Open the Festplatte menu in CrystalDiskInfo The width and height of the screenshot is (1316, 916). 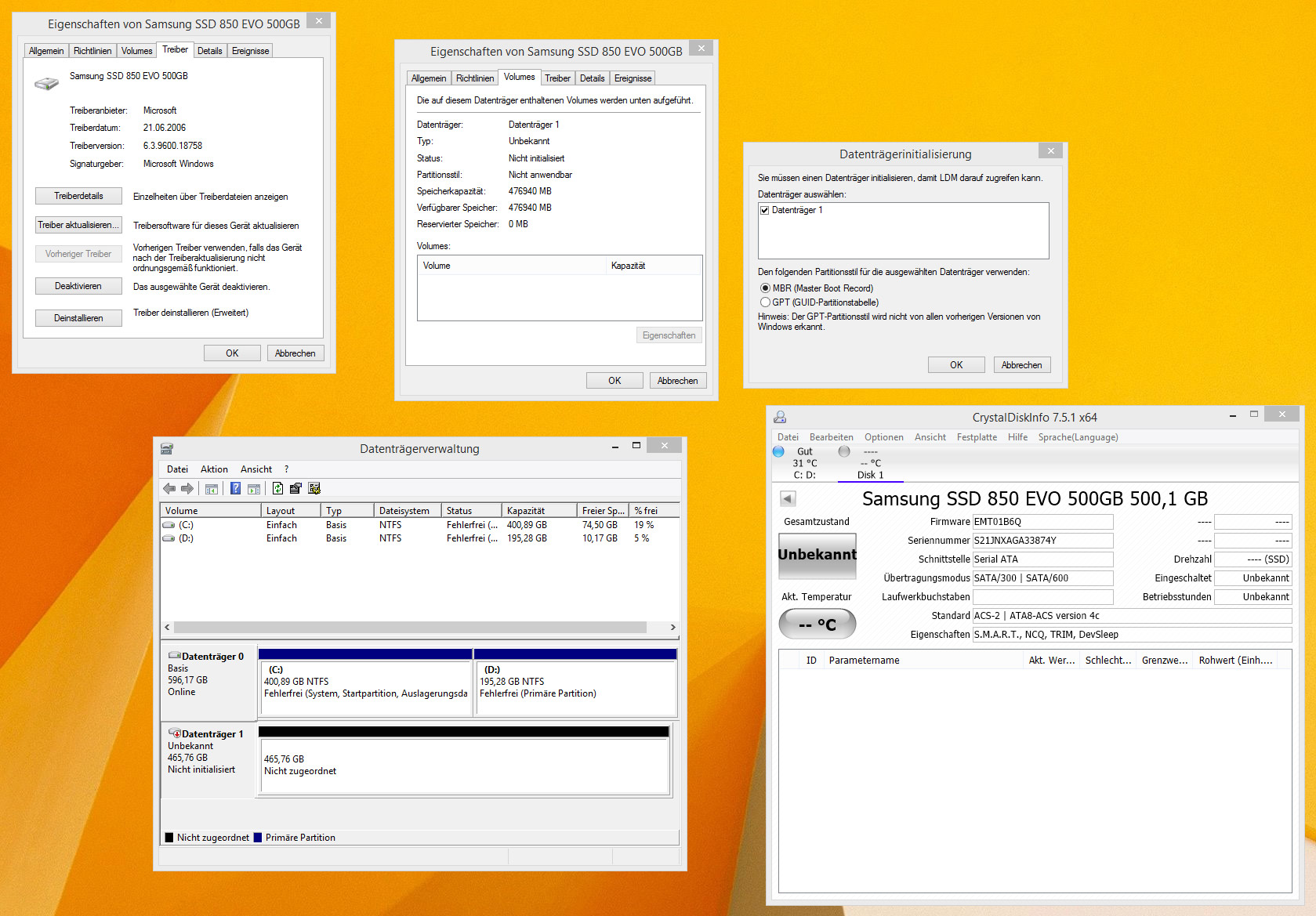click(977, 437)
